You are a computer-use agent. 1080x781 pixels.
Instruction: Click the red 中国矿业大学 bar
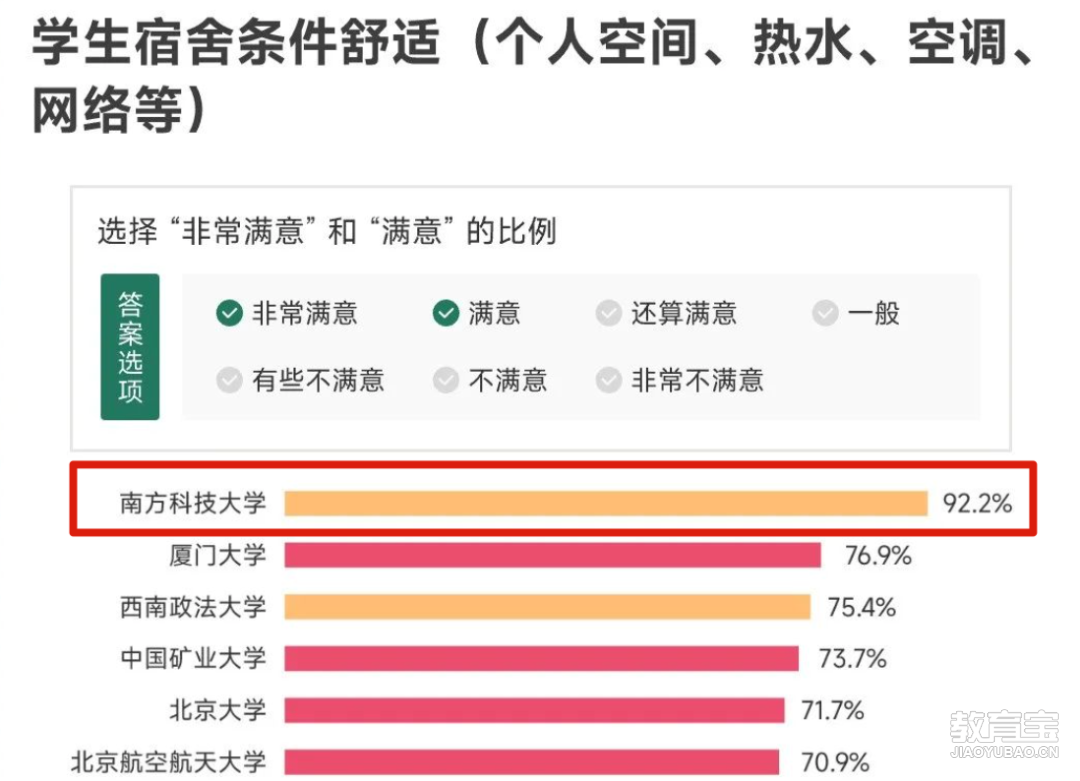point(541,658)
